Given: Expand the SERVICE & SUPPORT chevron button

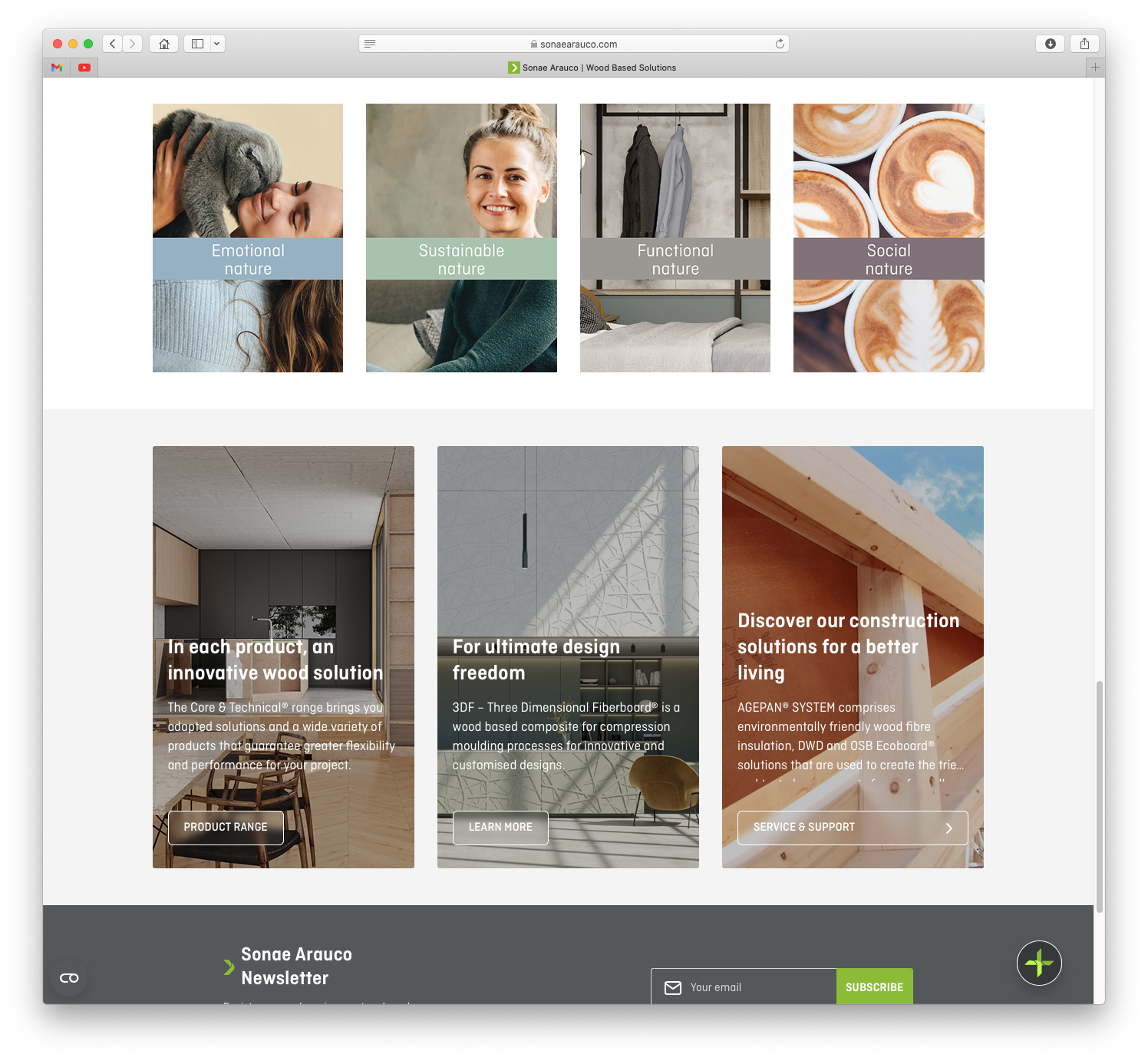Looking at the screenshot, I should coord(948,828).
